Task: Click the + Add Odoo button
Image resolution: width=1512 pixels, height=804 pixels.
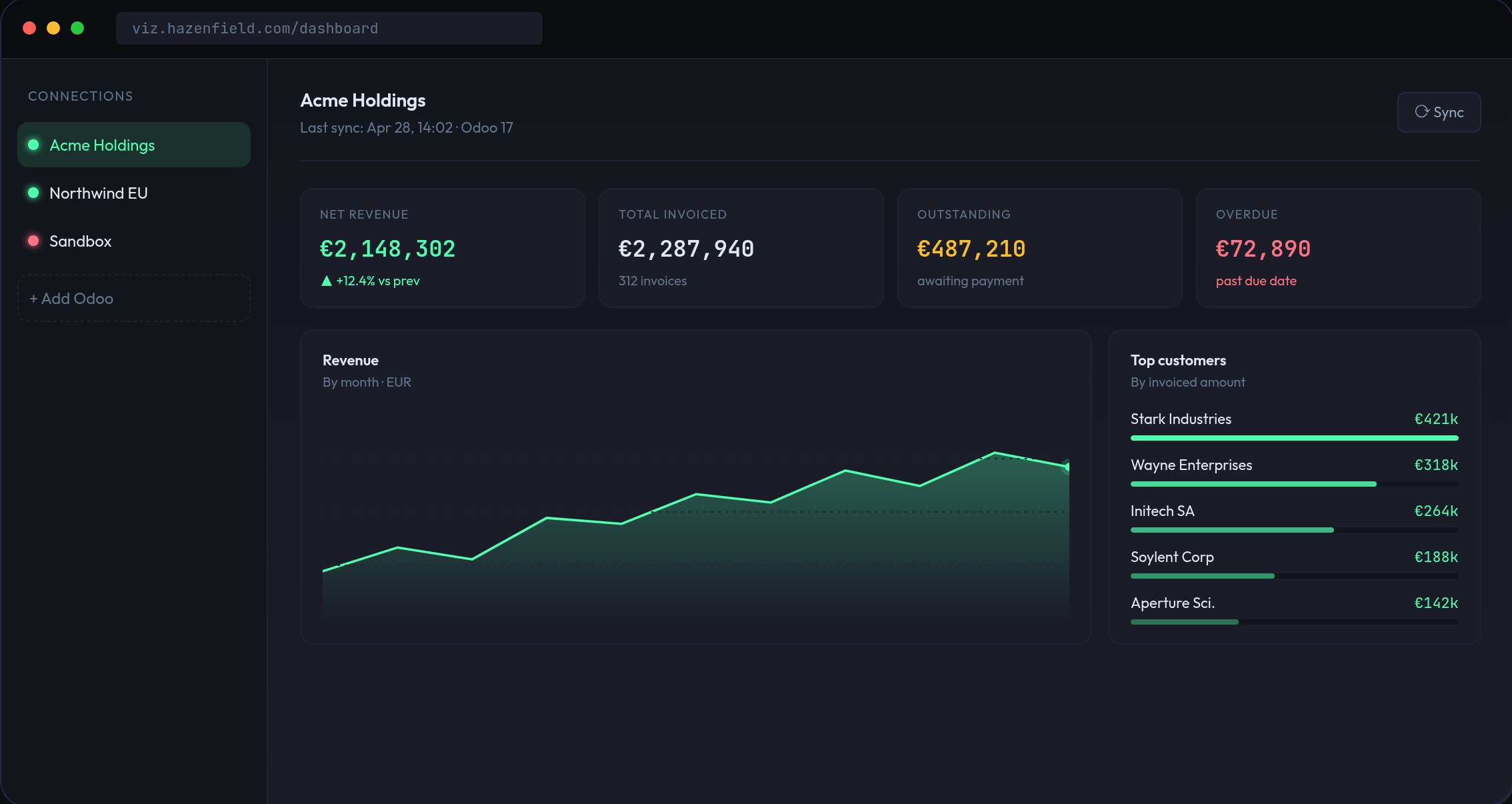Action: coord(134,298)
